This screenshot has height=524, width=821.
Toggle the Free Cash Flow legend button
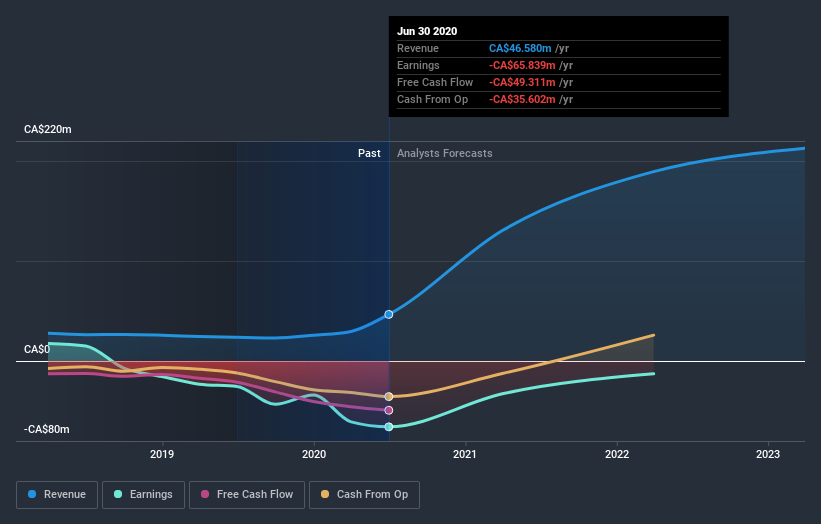coord(247,495)
